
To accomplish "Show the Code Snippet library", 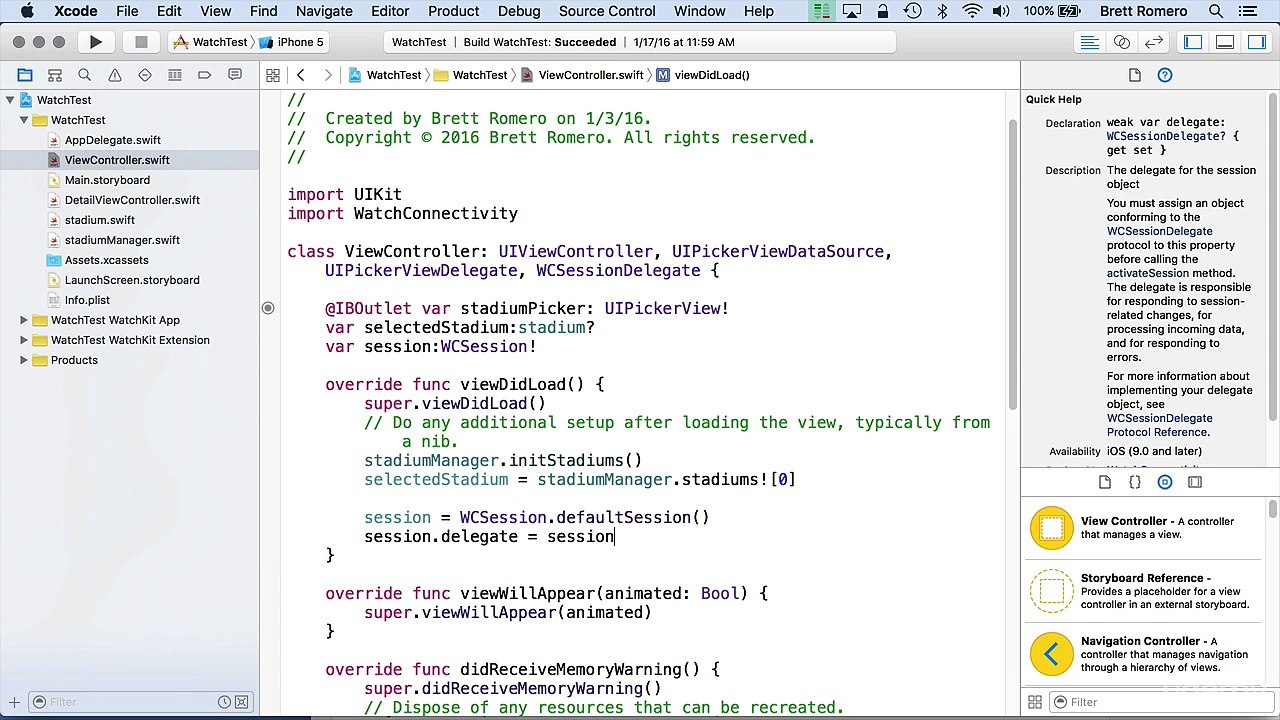I will point(1135,482).
